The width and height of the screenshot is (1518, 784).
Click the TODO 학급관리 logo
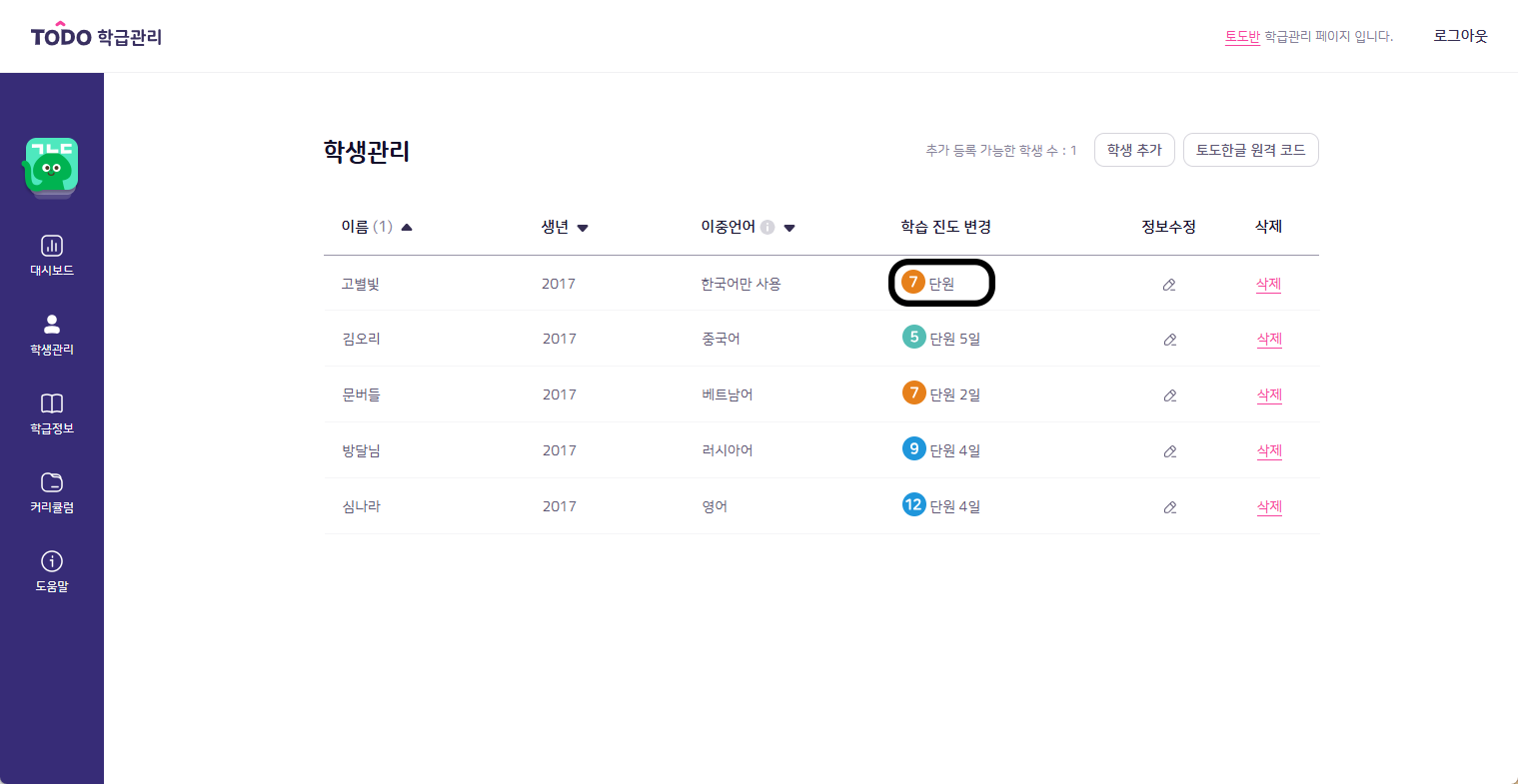96,36
